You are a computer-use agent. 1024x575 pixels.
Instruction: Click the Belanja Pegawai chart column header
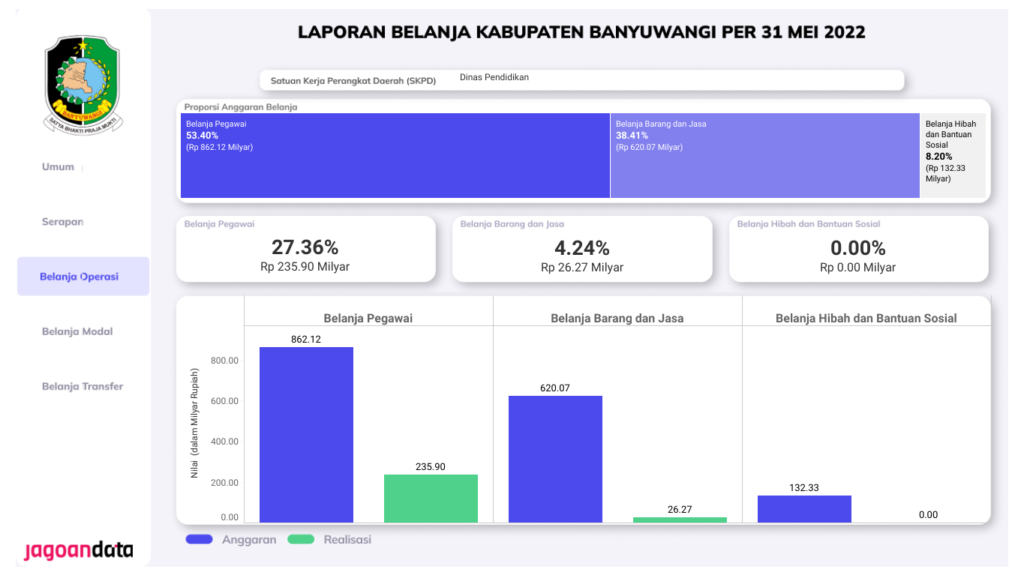(368, 318)
